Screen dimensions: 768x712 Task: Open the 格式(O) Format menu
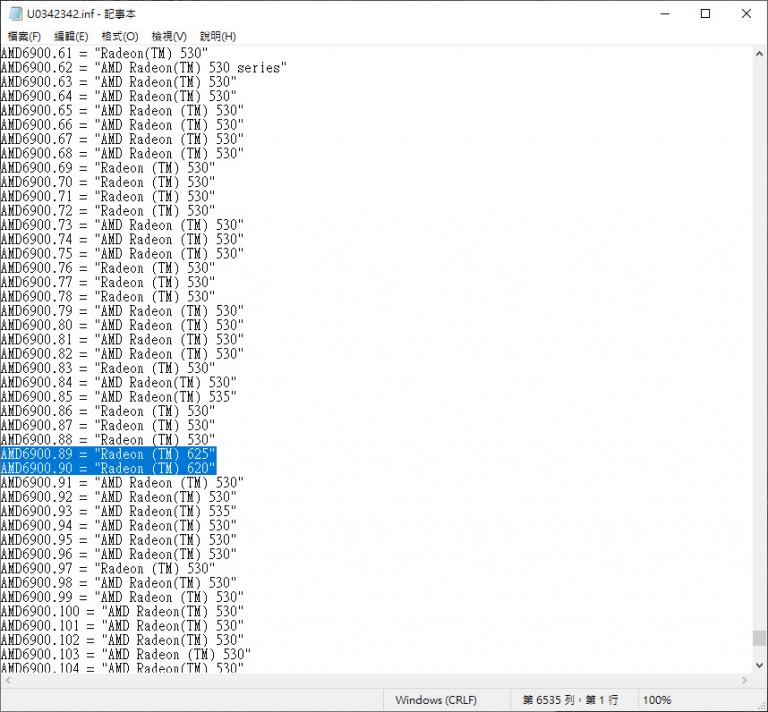point(120,36)
